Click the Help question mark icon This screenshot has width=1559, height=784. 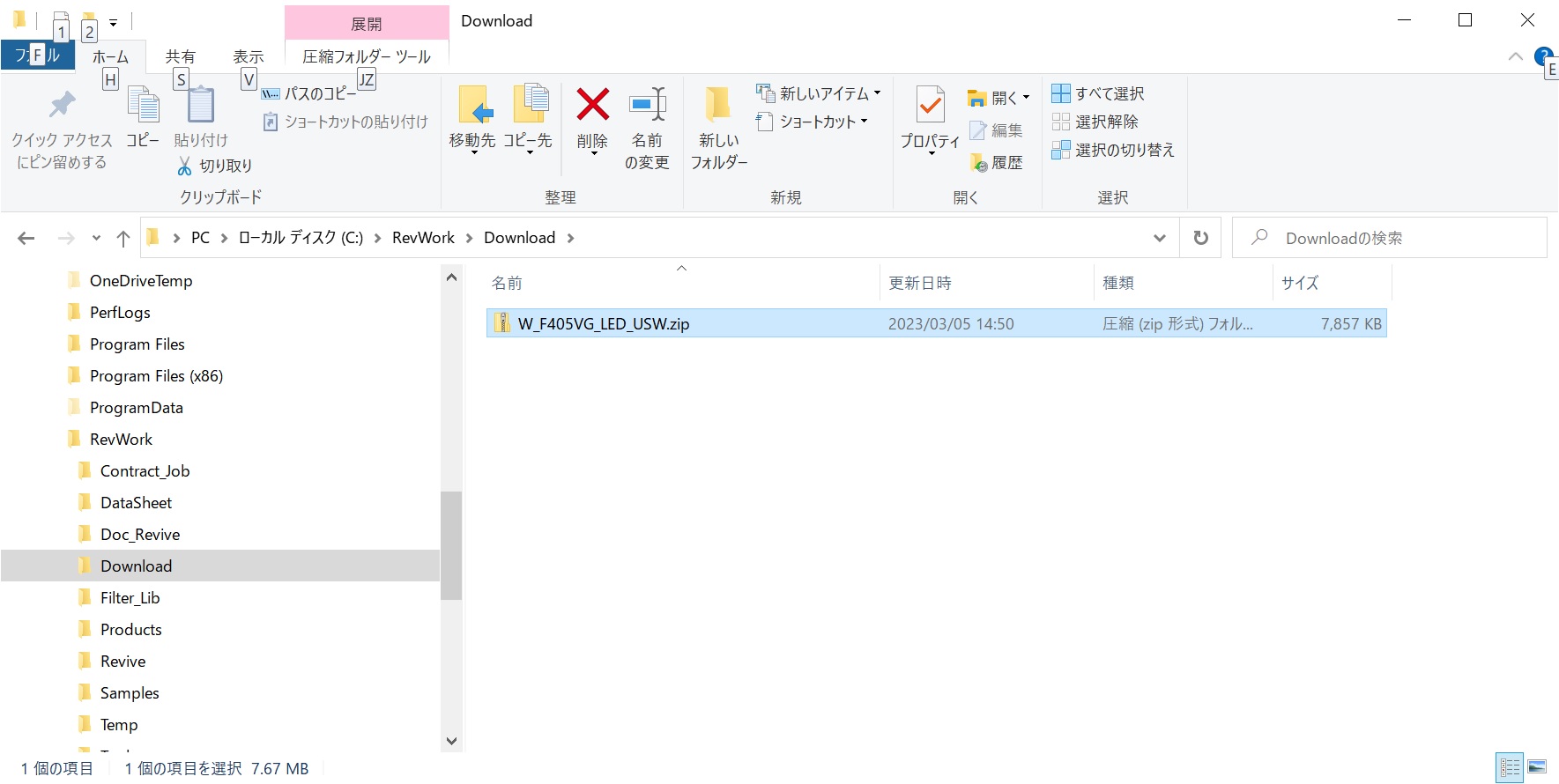pos(1543,56)
